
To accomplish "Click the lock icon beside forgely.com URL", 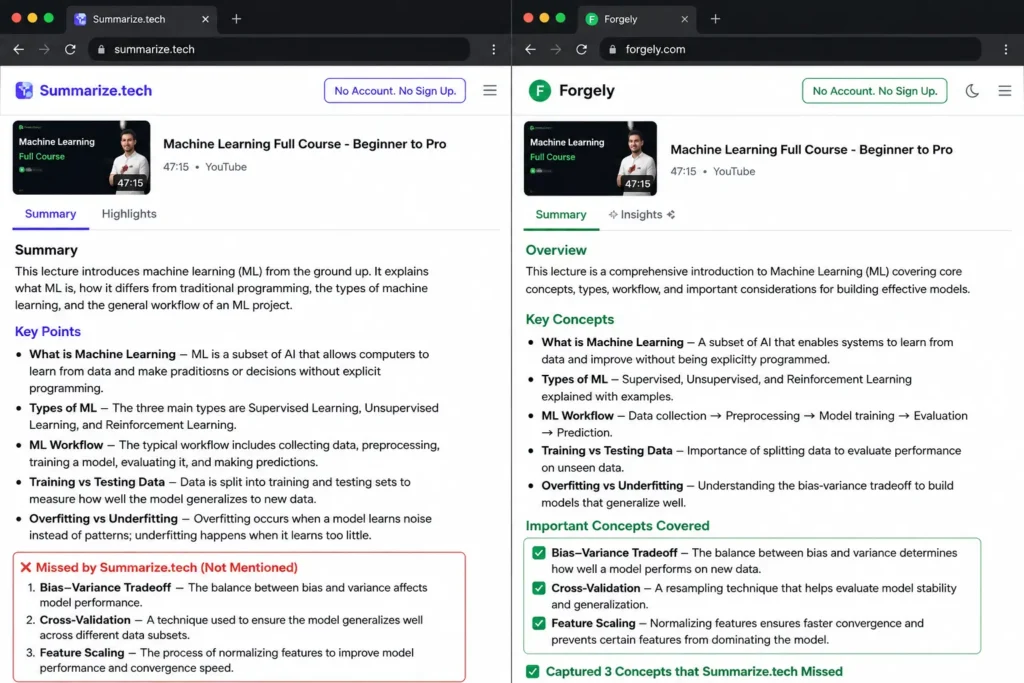I will (613, 50).
